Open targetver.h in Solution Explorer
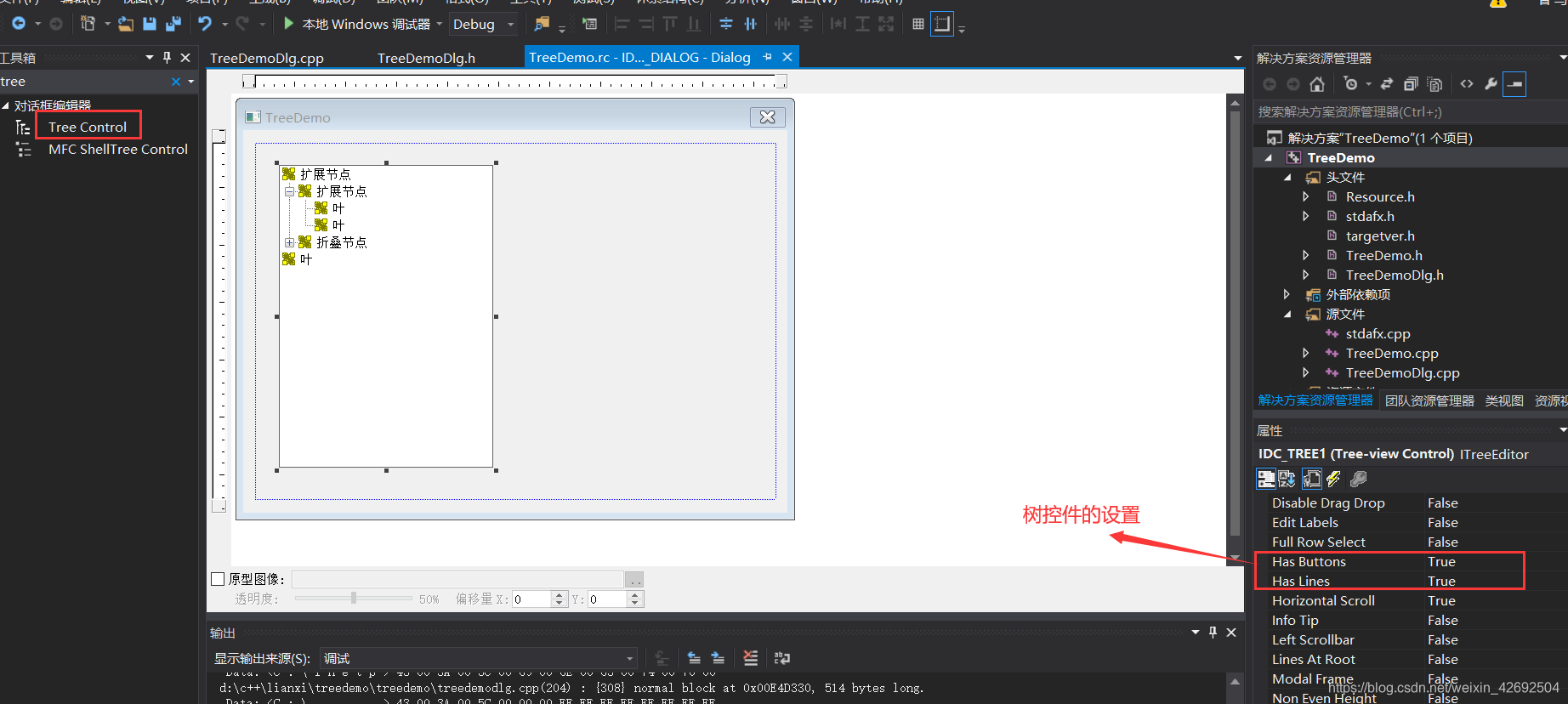The height and width of the screenshot is (704, 1568). tap(1380, 236)
